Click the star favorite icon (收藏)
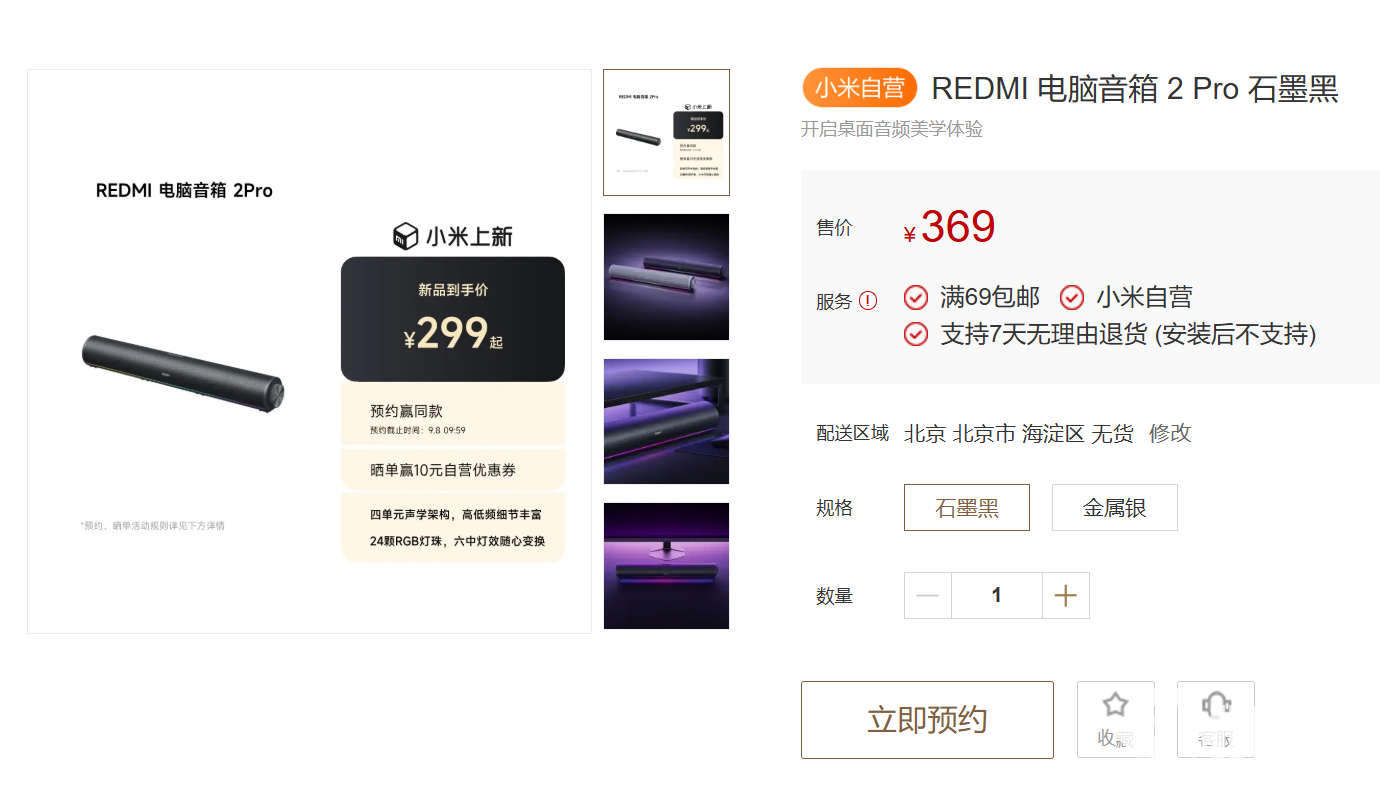This screenshot has height=810, width=1380. pos(1115,706)
